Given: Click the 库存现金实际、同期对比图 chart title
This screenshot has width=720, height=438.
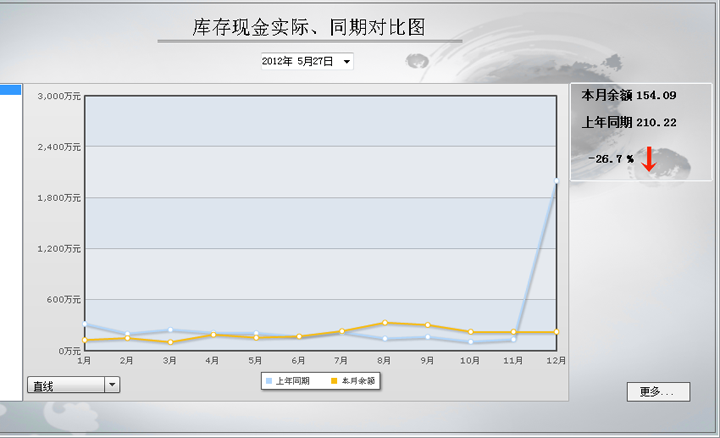Looking at the screenshot, I should tap(309, 27).
